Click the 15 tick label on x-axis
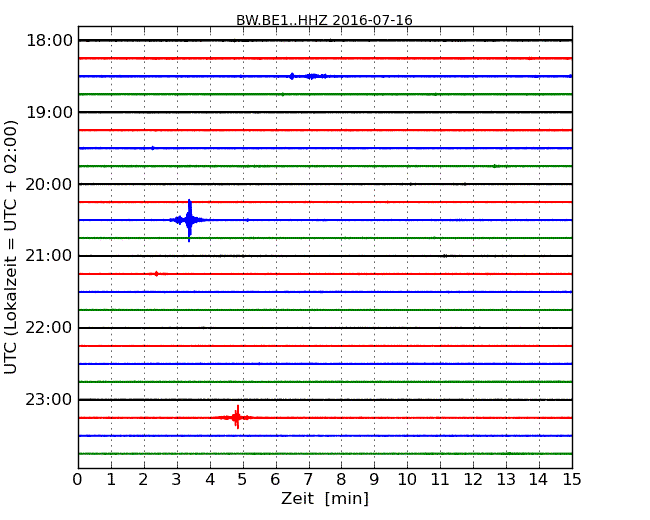 [572, 480]
